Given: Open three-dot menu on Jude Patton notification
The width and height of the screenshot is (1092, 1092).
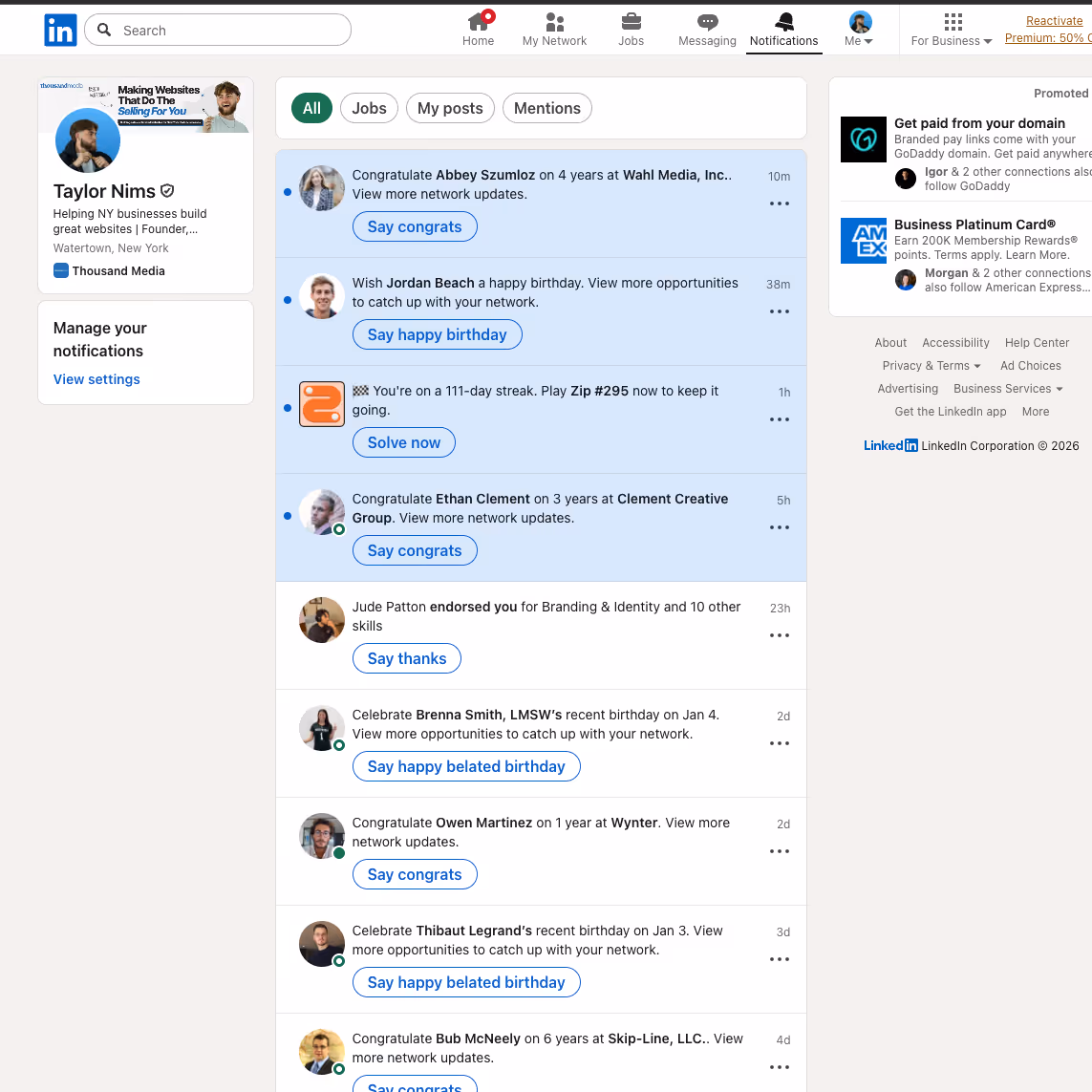Looking at the screenshot, I should tap(780, 635).
